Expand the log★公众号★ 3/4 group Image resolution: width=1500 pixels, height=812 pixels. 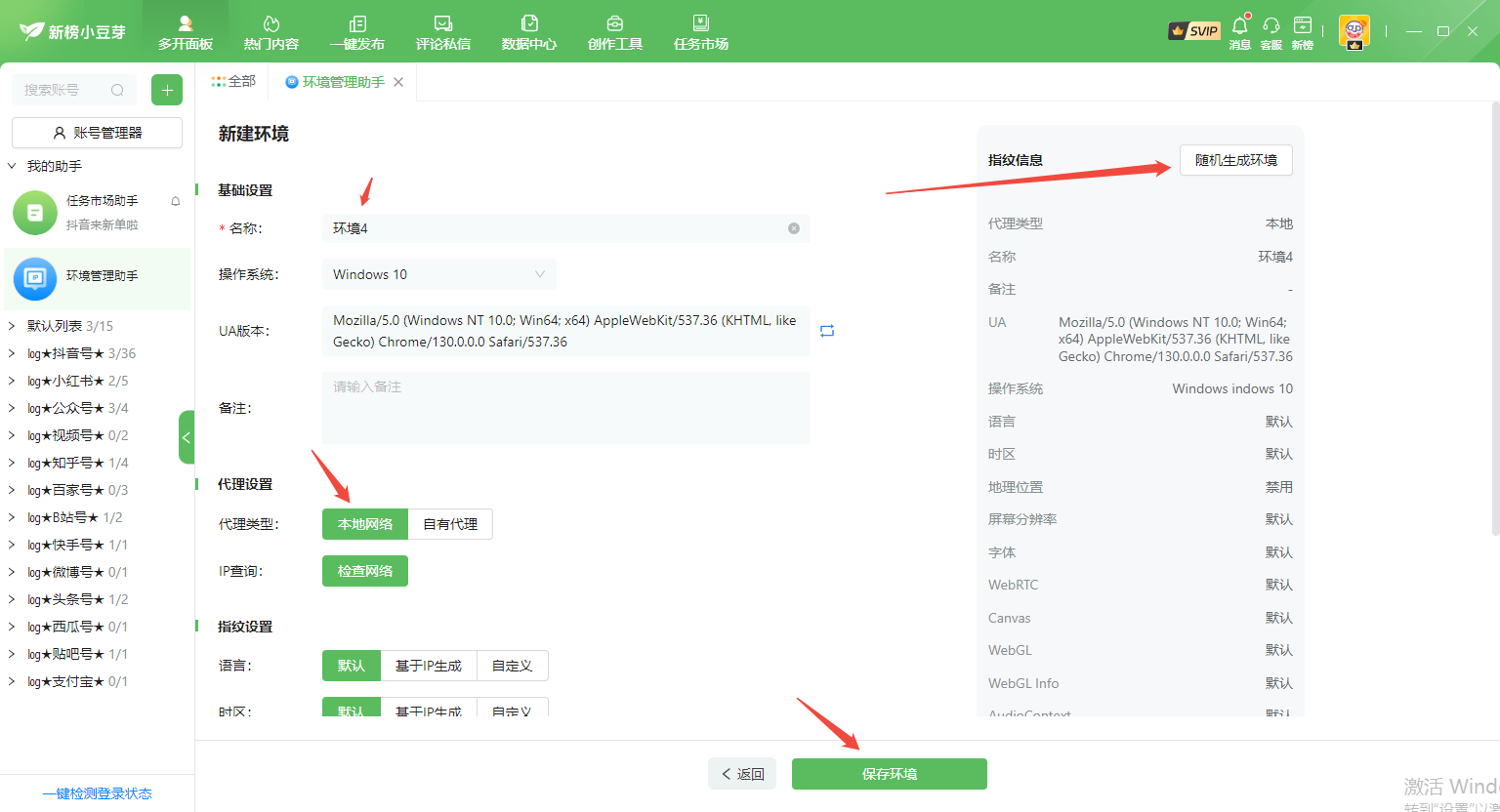click(x=12, y=408)
